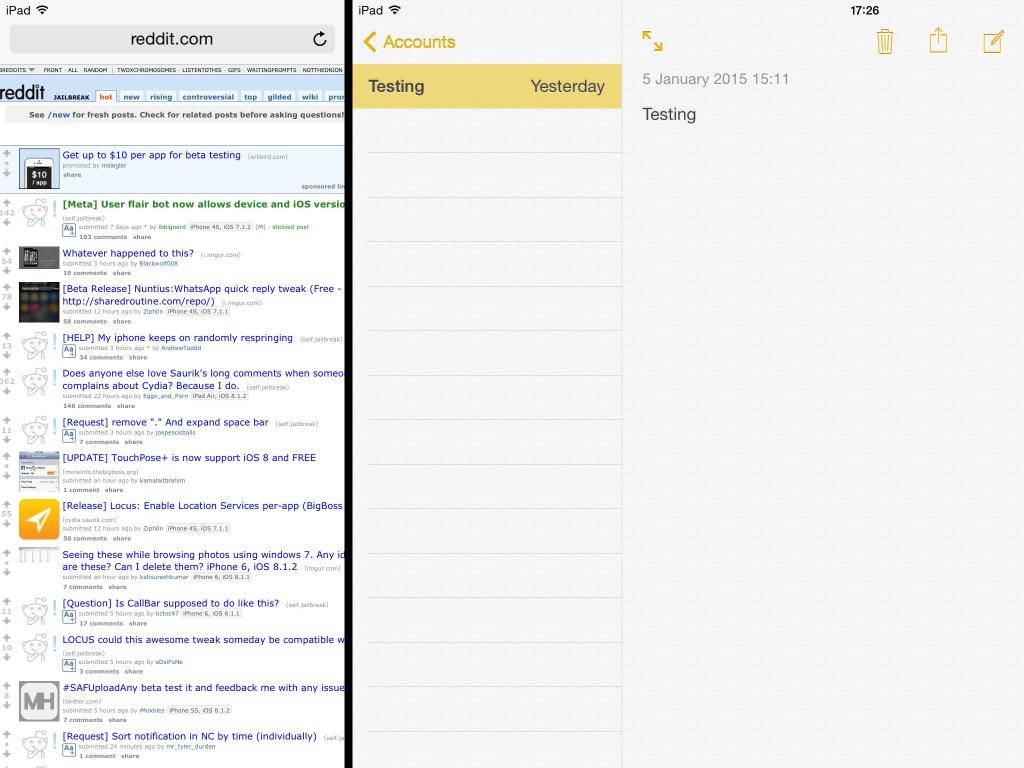Screen dimensions: 1024x768
Task: Open the Locus Release post title
Action: [202, 506]
